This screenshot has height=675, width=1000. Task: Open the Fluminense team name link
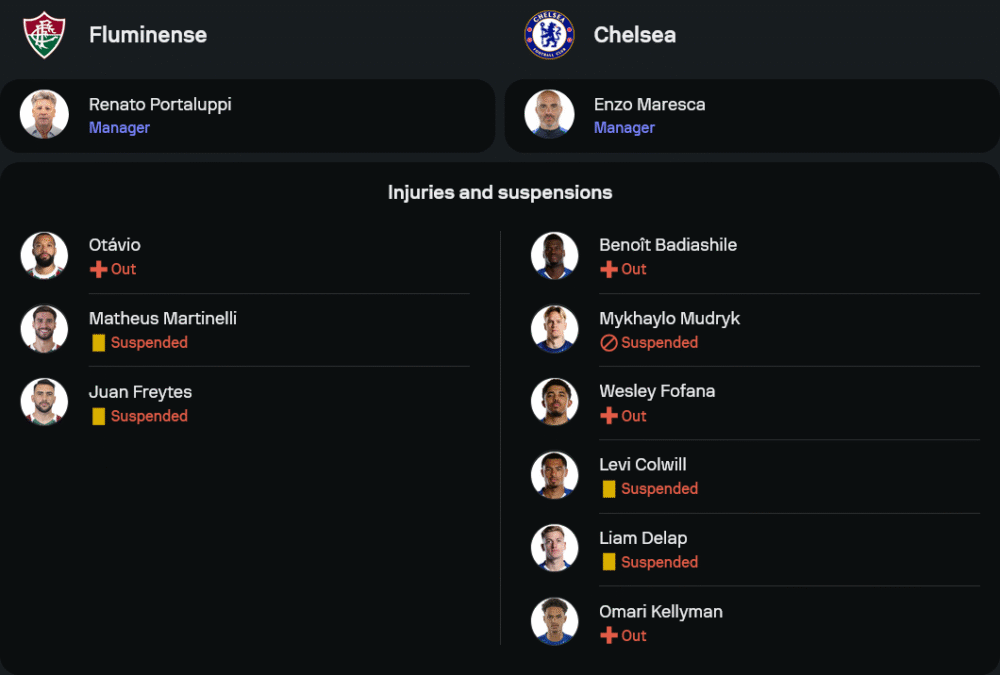pos(148,35)
